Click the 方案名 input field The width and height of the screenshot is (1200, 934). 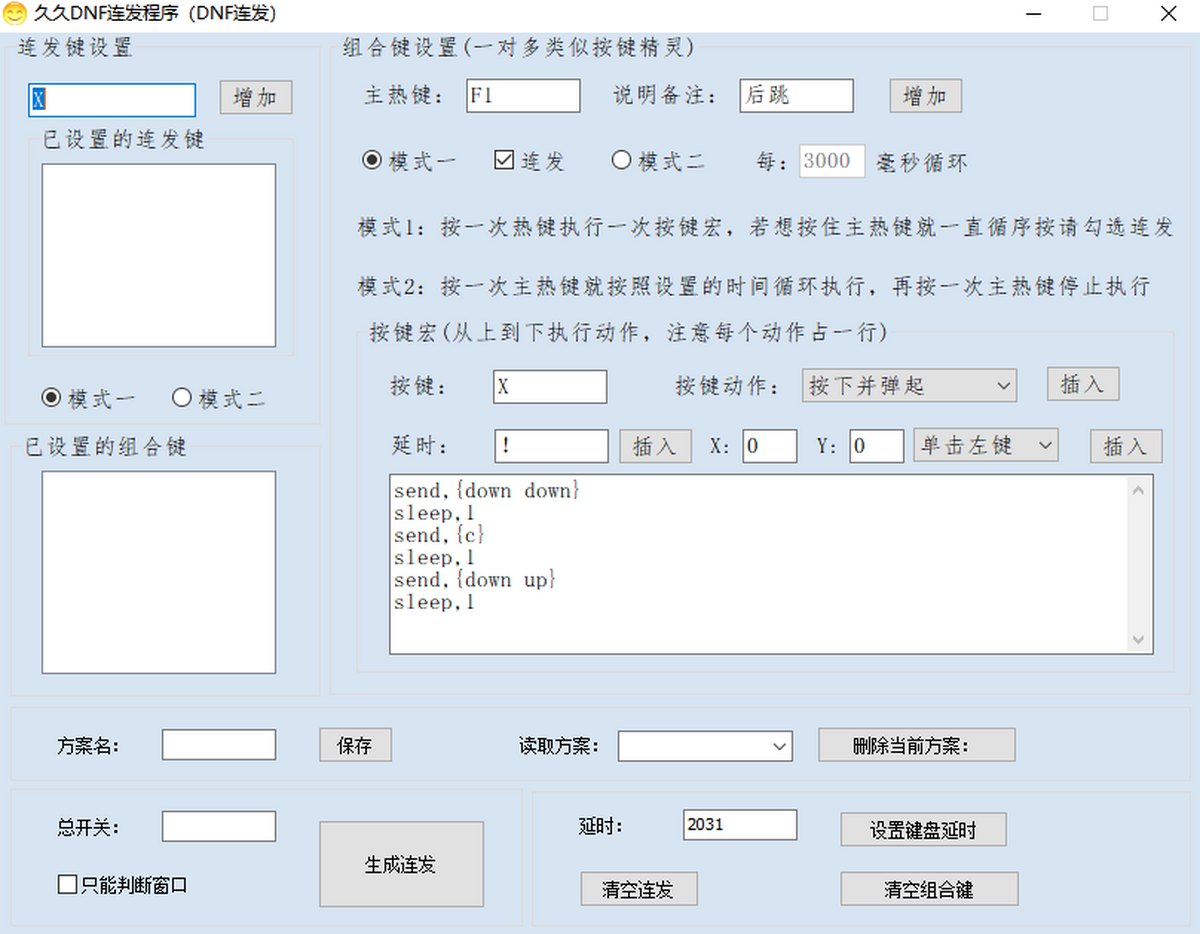tap(219, 745)
